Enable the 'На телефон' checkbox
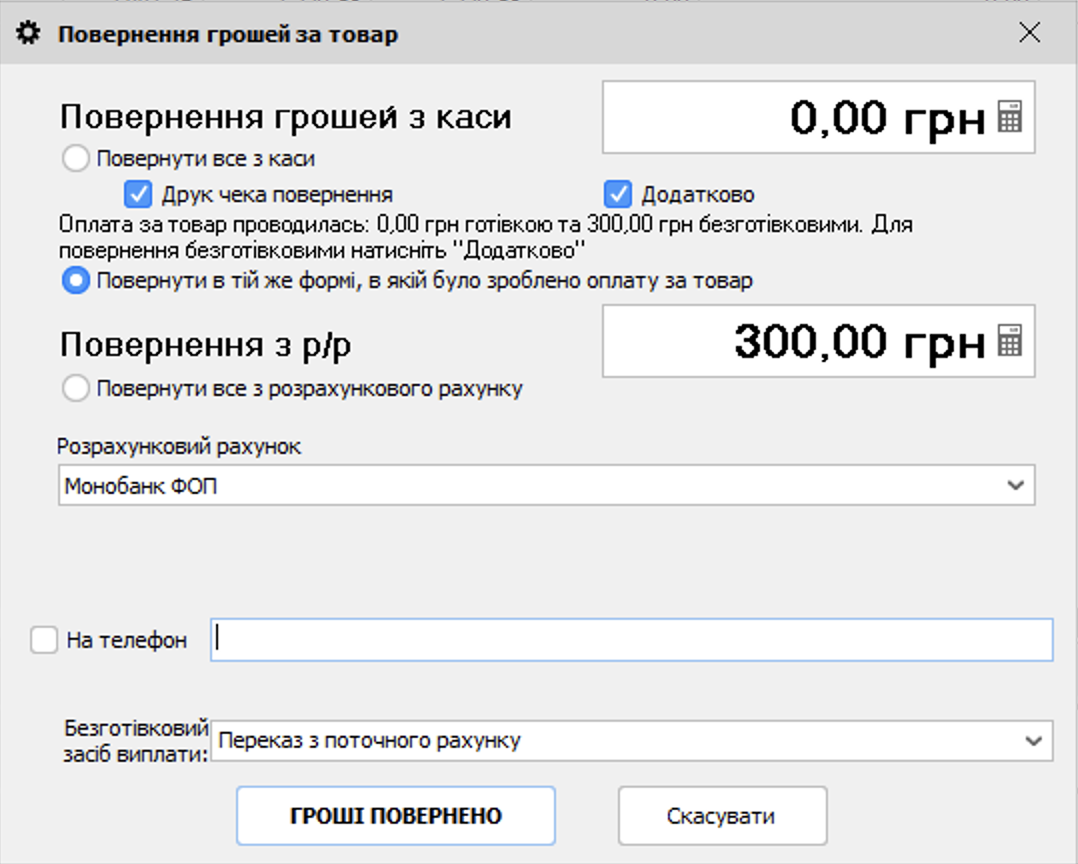Image resolution: width=1078 pixels, height=864 pixels. (x=44, y=640)
